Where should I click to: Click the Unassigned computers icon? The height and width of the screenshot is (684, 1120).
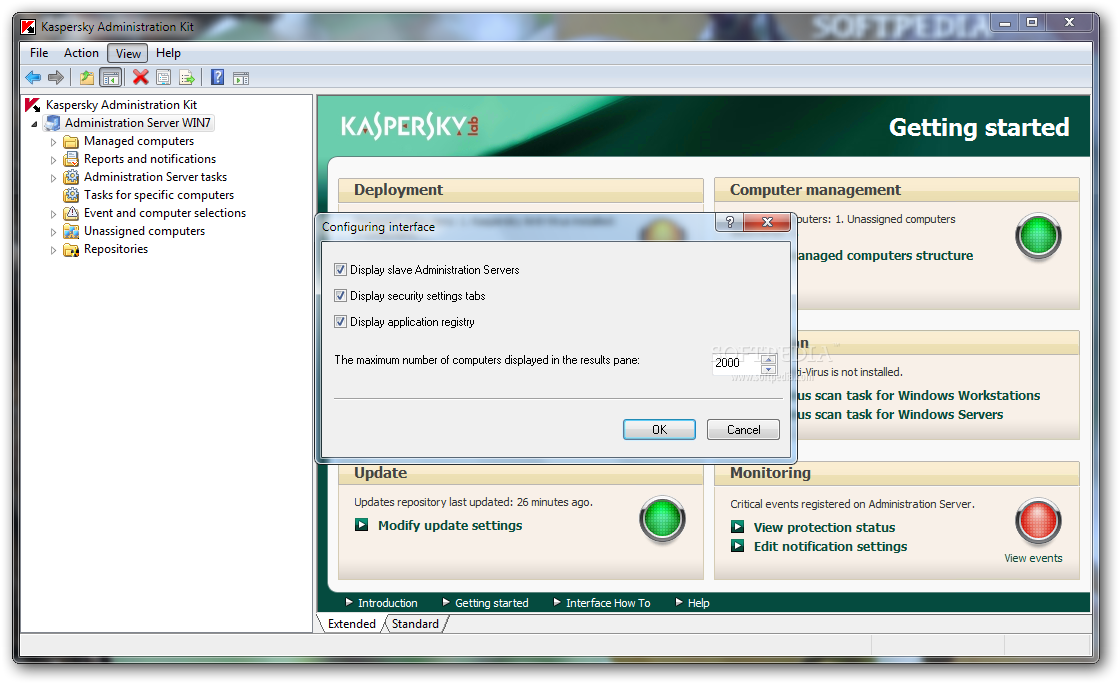click(x=71, y=231)
